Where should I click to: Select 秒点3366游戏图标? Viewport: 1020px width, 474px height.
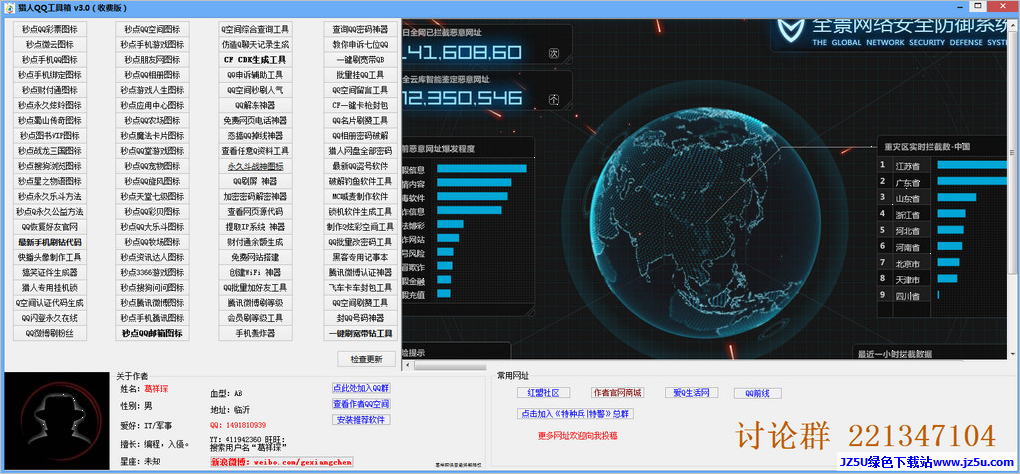(x=152, y=272)
